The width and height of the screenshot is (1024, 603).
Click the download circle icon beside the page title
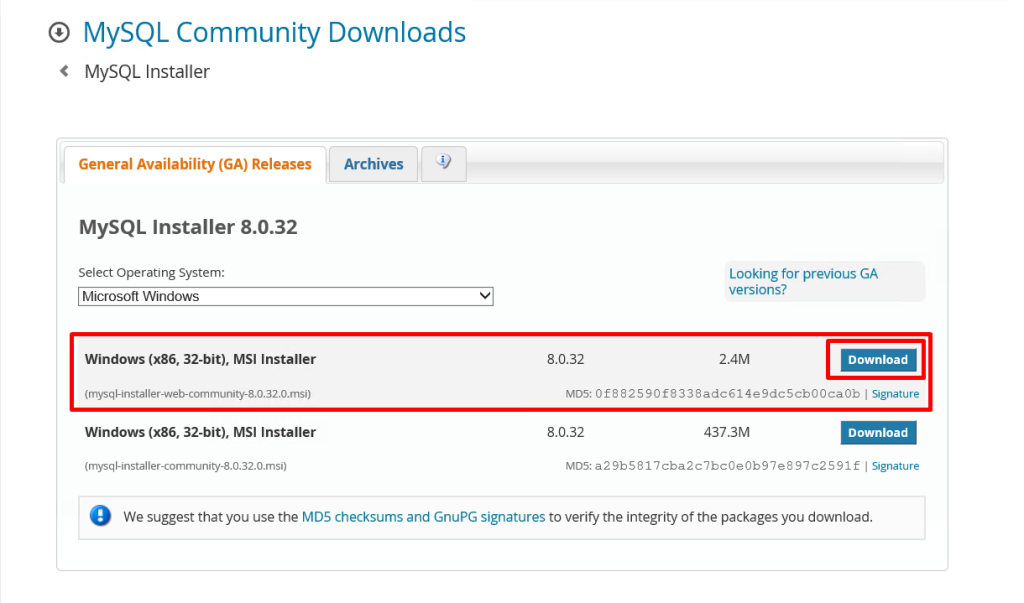[59, 32]
